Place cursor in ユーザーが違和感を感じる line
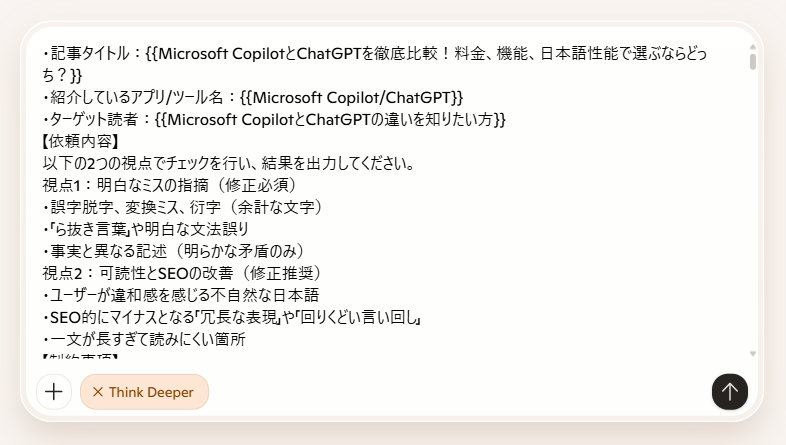786x445 pixels. [181, 296]
